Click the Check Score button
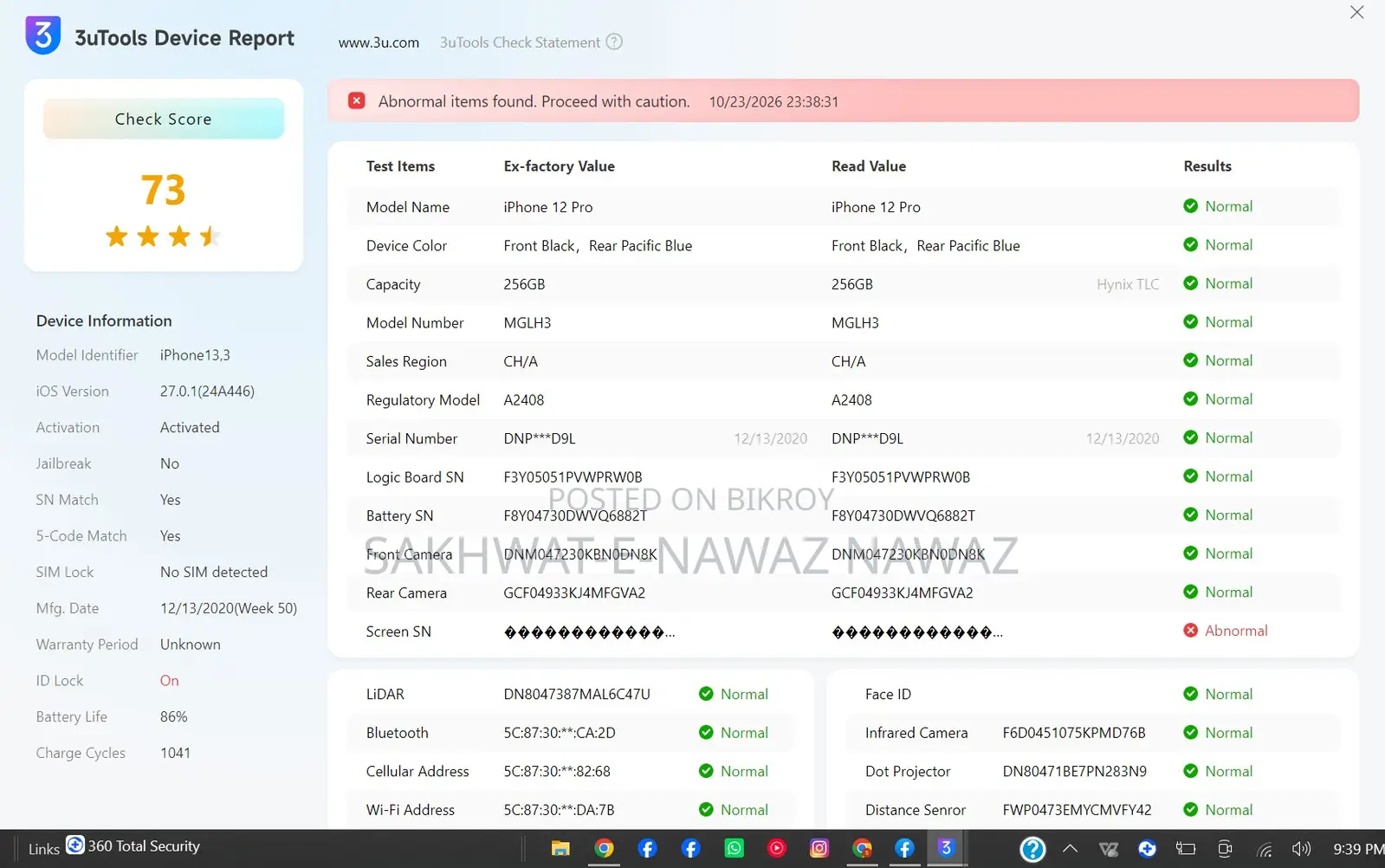1385x868 pixels. pos(164,119)
